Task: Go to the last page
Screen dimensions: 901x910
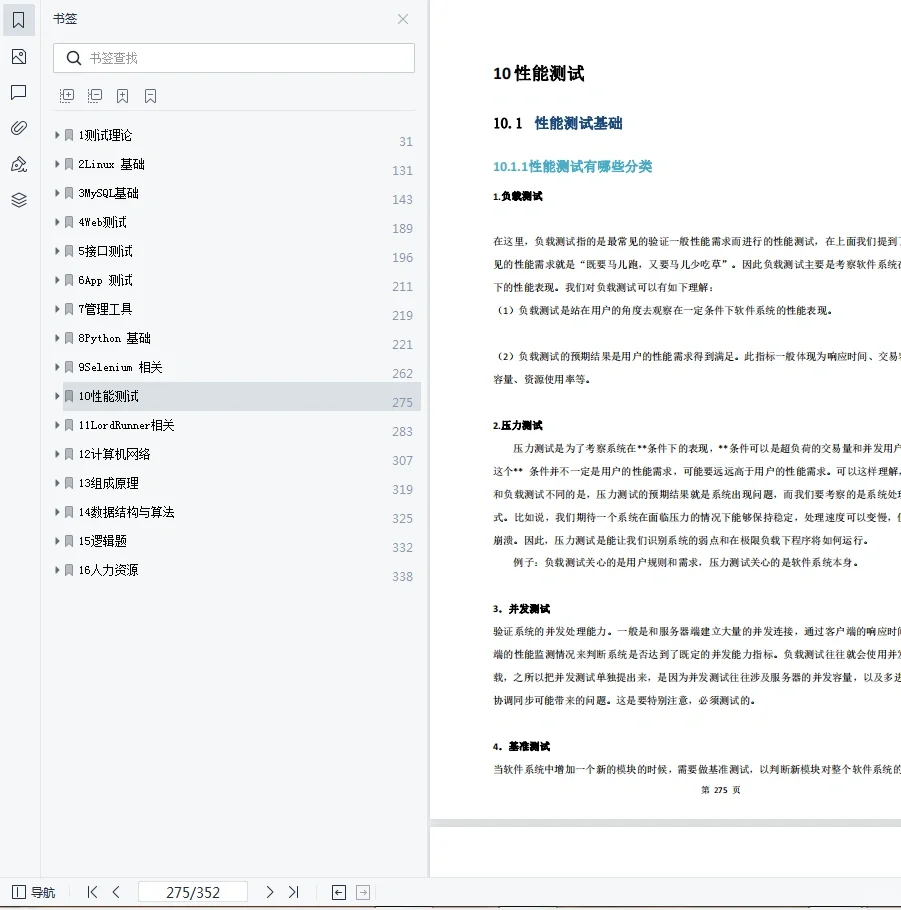Action: pos(294,891)
